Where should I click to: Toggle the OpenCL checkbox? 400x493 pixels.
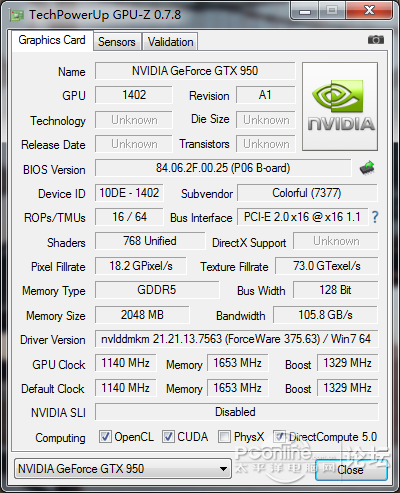pyautogui.click(x=105, y=436)
